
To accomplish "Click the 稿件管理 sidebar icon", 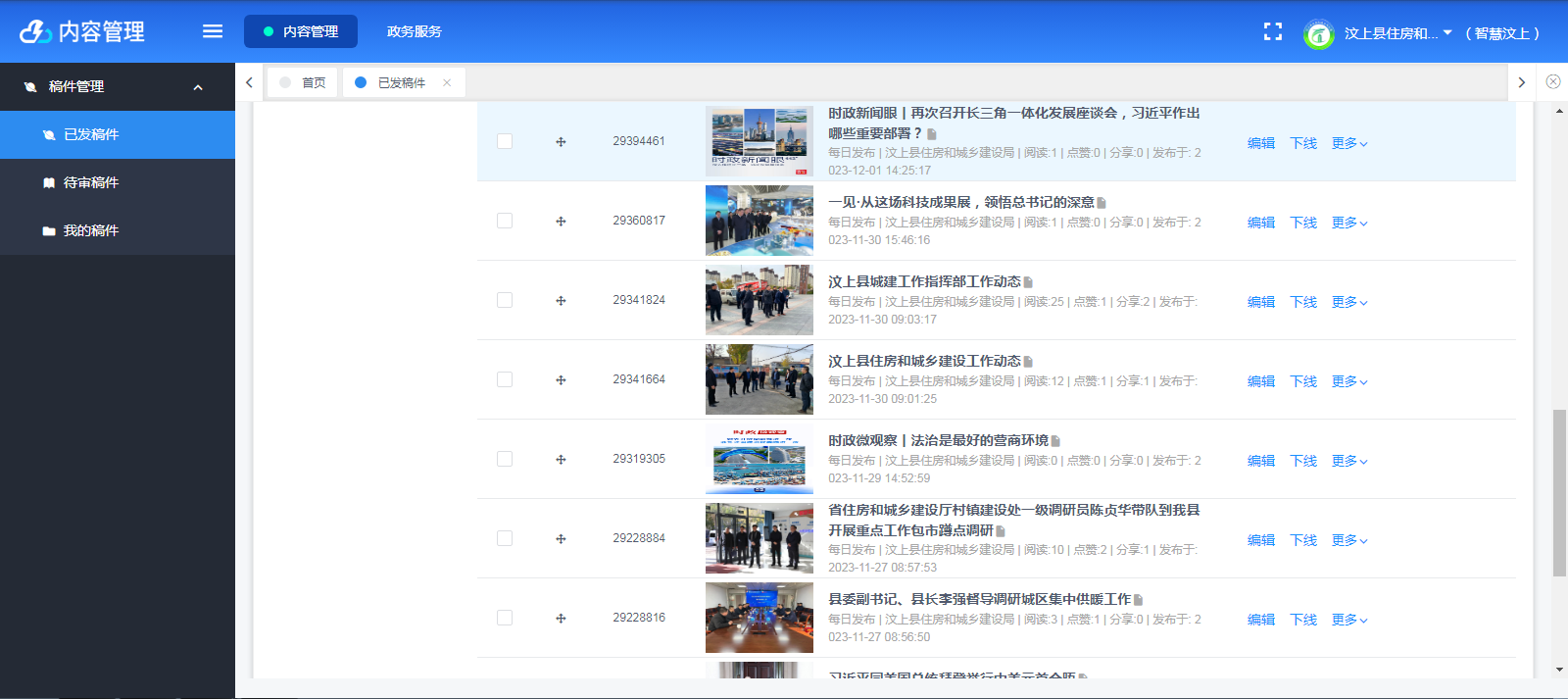I will [x=30, y=86].
